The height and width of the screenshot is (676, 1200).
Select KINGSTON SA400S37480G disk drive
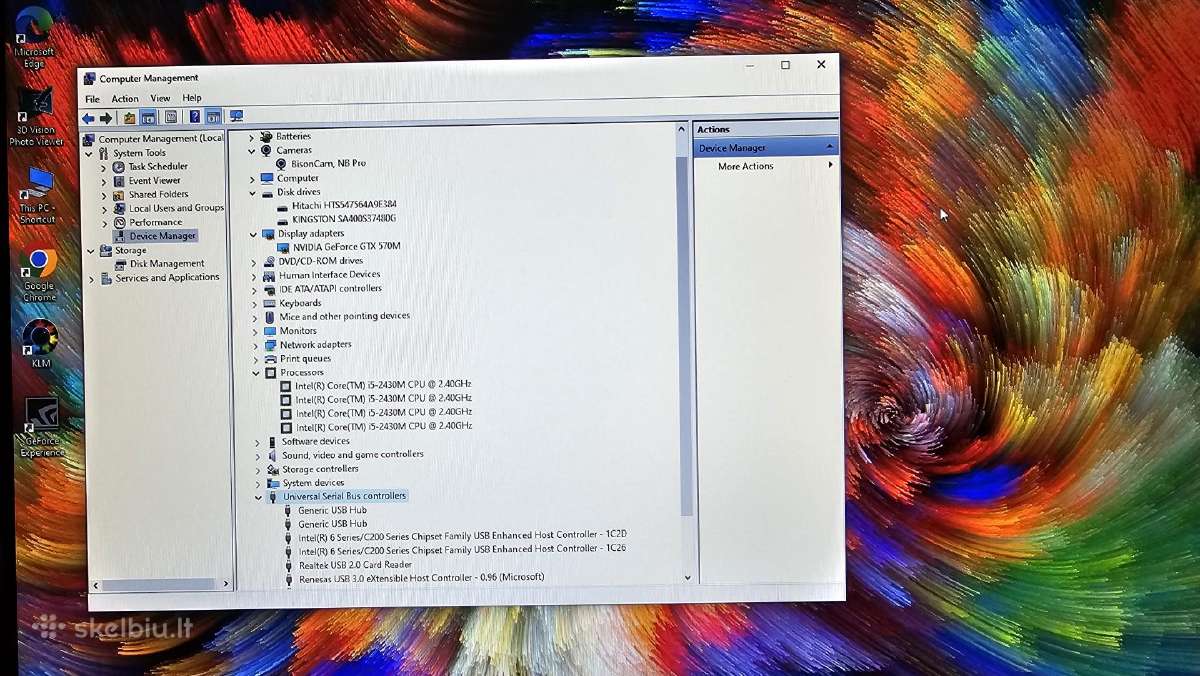344,218
